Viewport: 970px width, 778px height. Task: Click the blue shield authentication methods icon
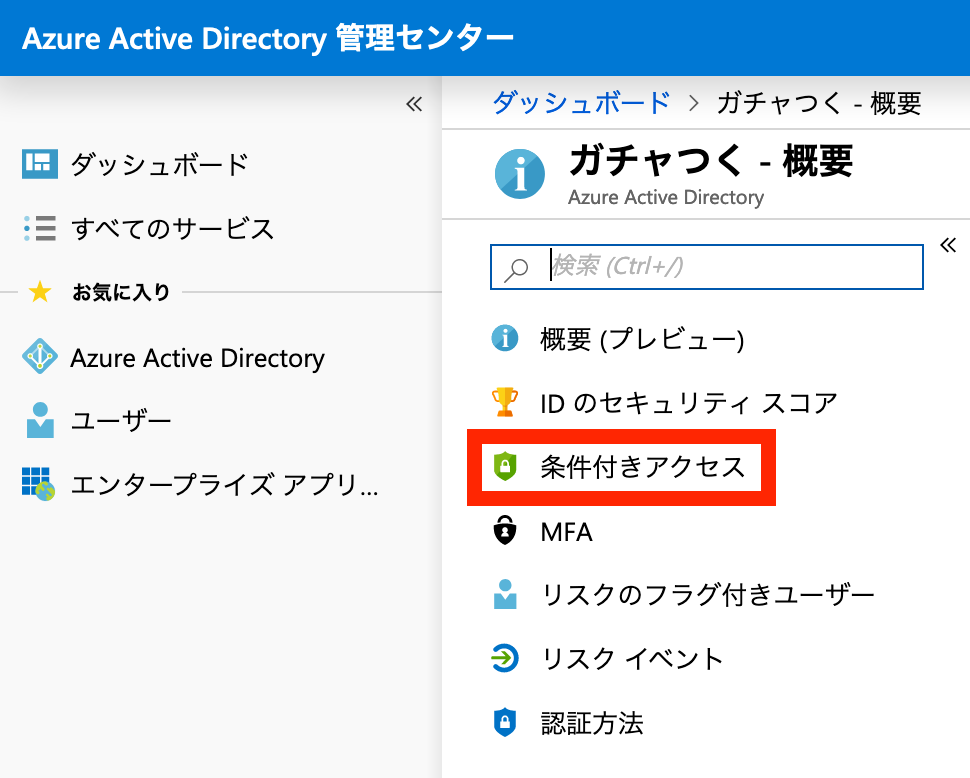[x=505, y=722]
